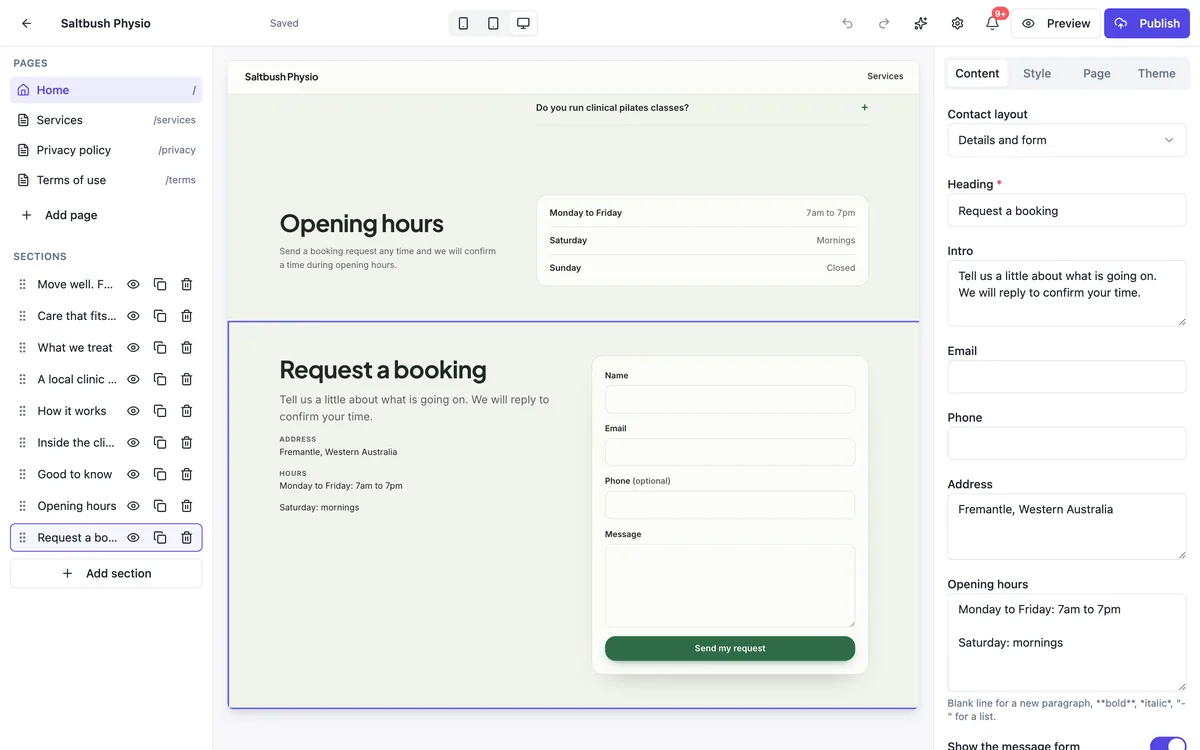Select the Home page
This screenshot has height=750, width=1200.
(106, 90)
